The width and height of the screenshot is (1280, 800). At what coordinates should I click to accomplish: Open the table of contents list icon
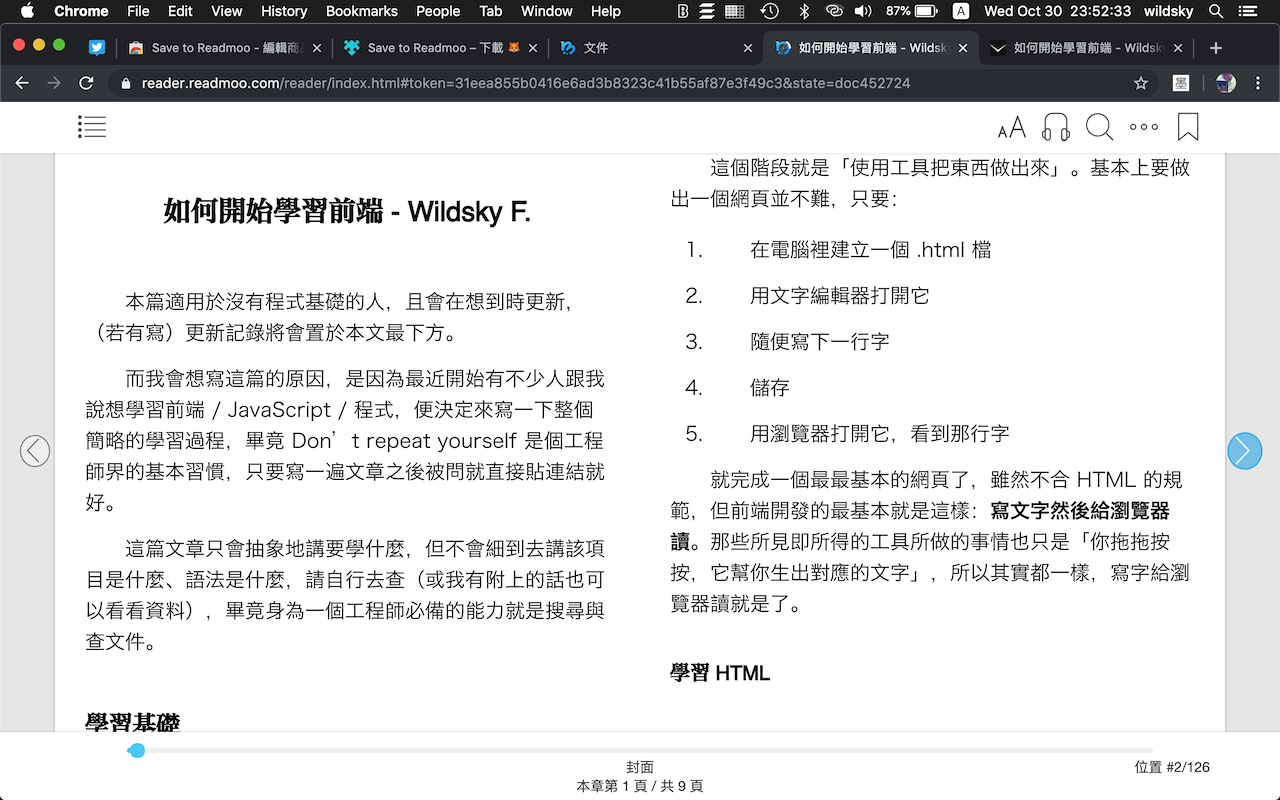tap(92, 127)
